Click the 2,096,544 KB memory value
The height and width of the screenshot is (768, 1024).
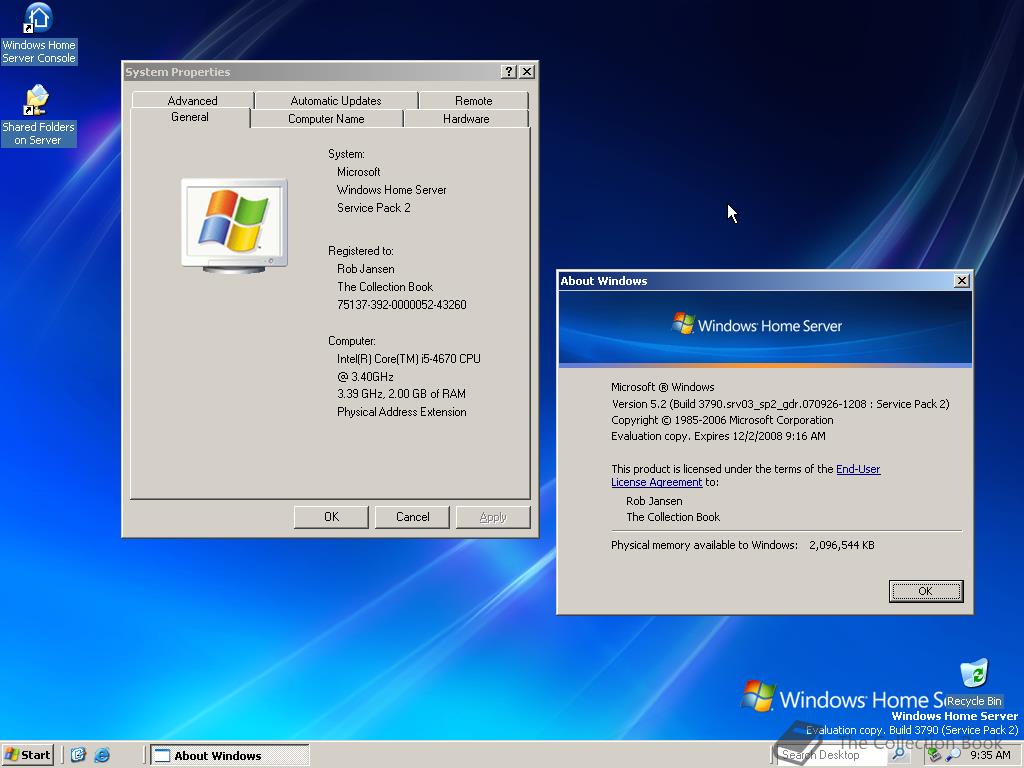[842, 545]
